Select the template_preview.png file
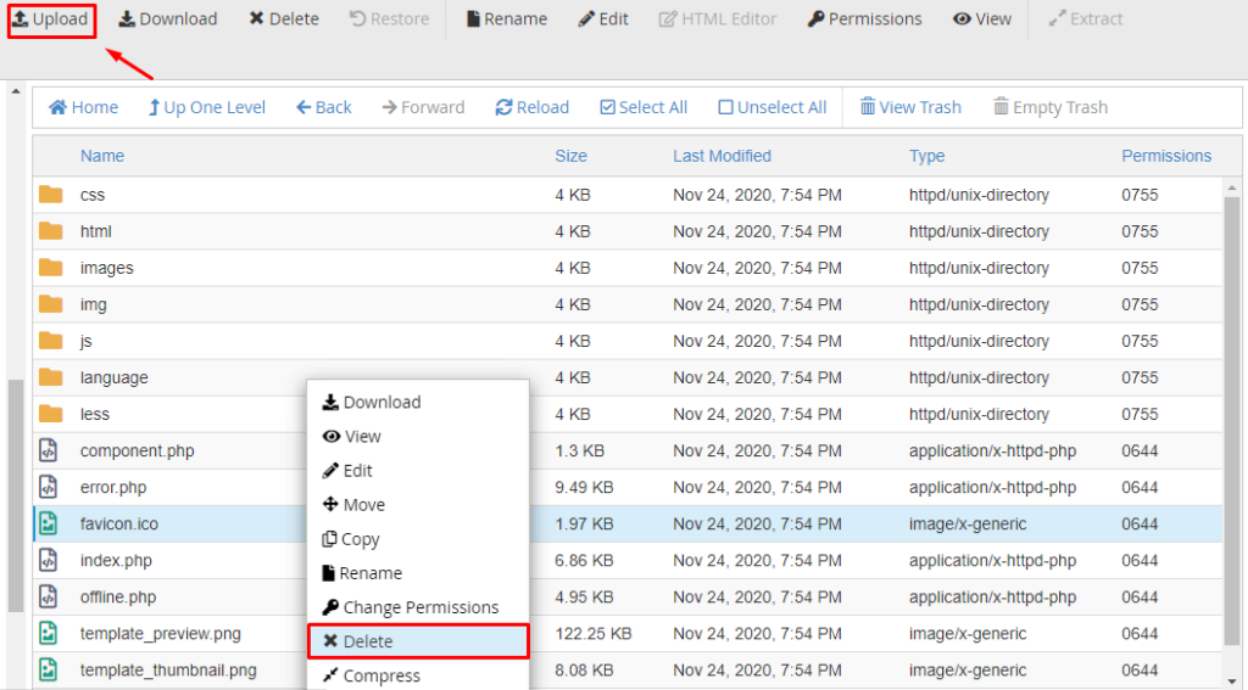This screenshot has width=1248, height=690. [160, 634]
